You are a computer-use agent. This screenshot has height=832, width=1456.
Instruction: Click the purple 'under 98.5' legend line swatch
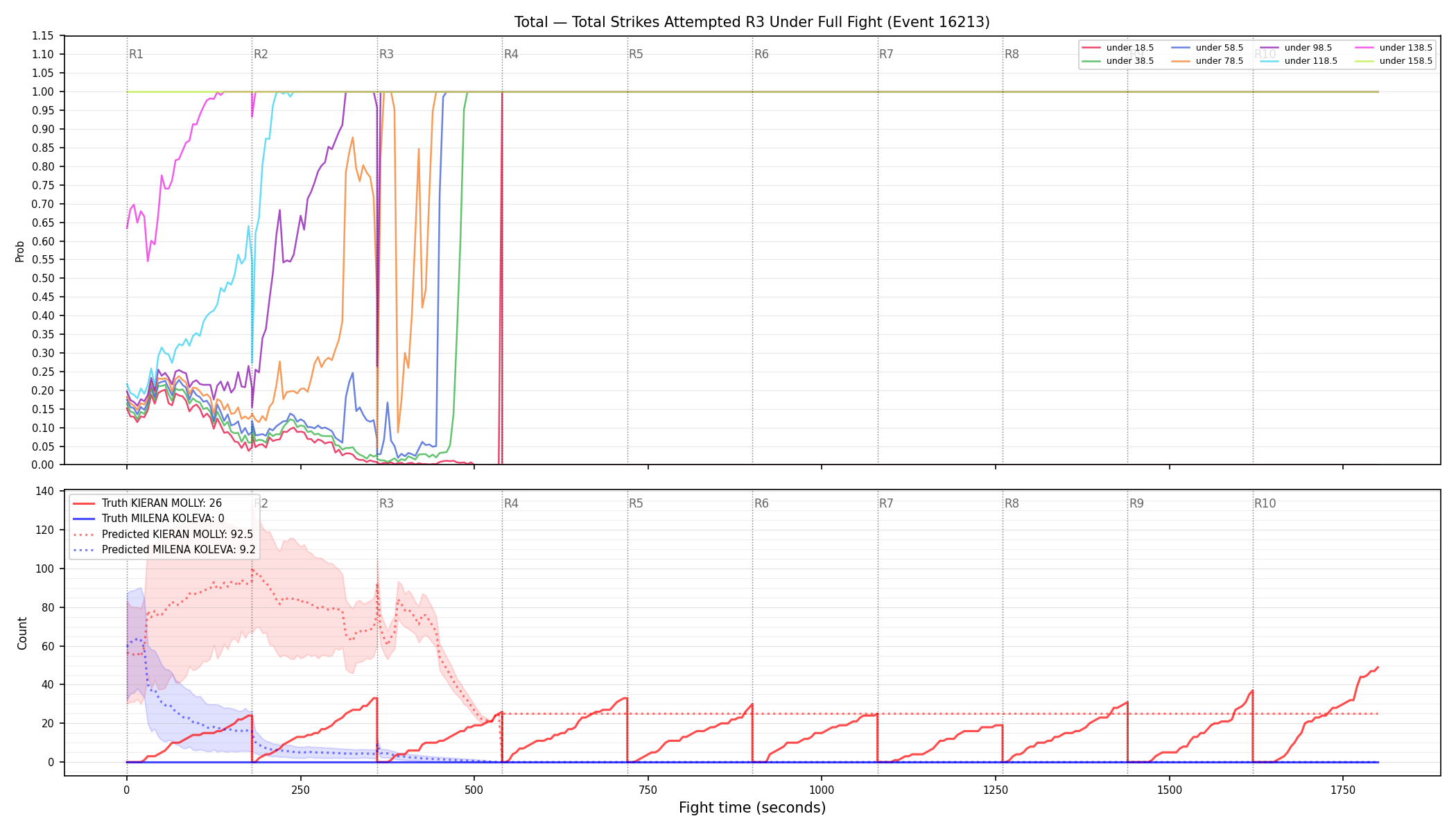pos(1269,48)
